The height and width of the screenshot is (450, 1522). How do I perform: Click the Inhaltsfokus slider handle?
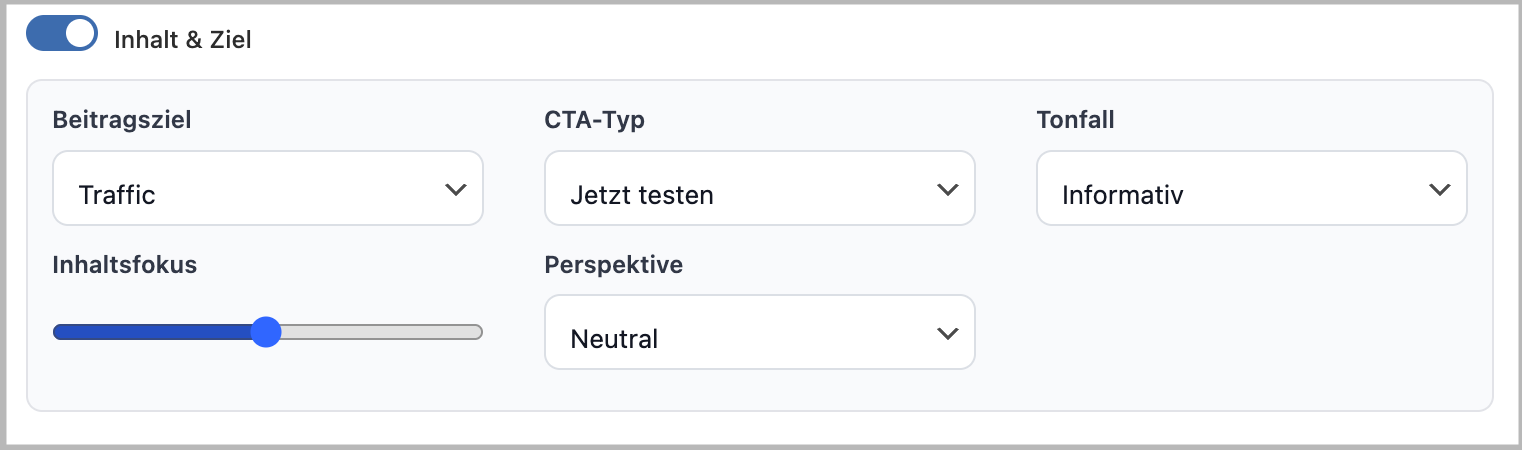point(265,332)
